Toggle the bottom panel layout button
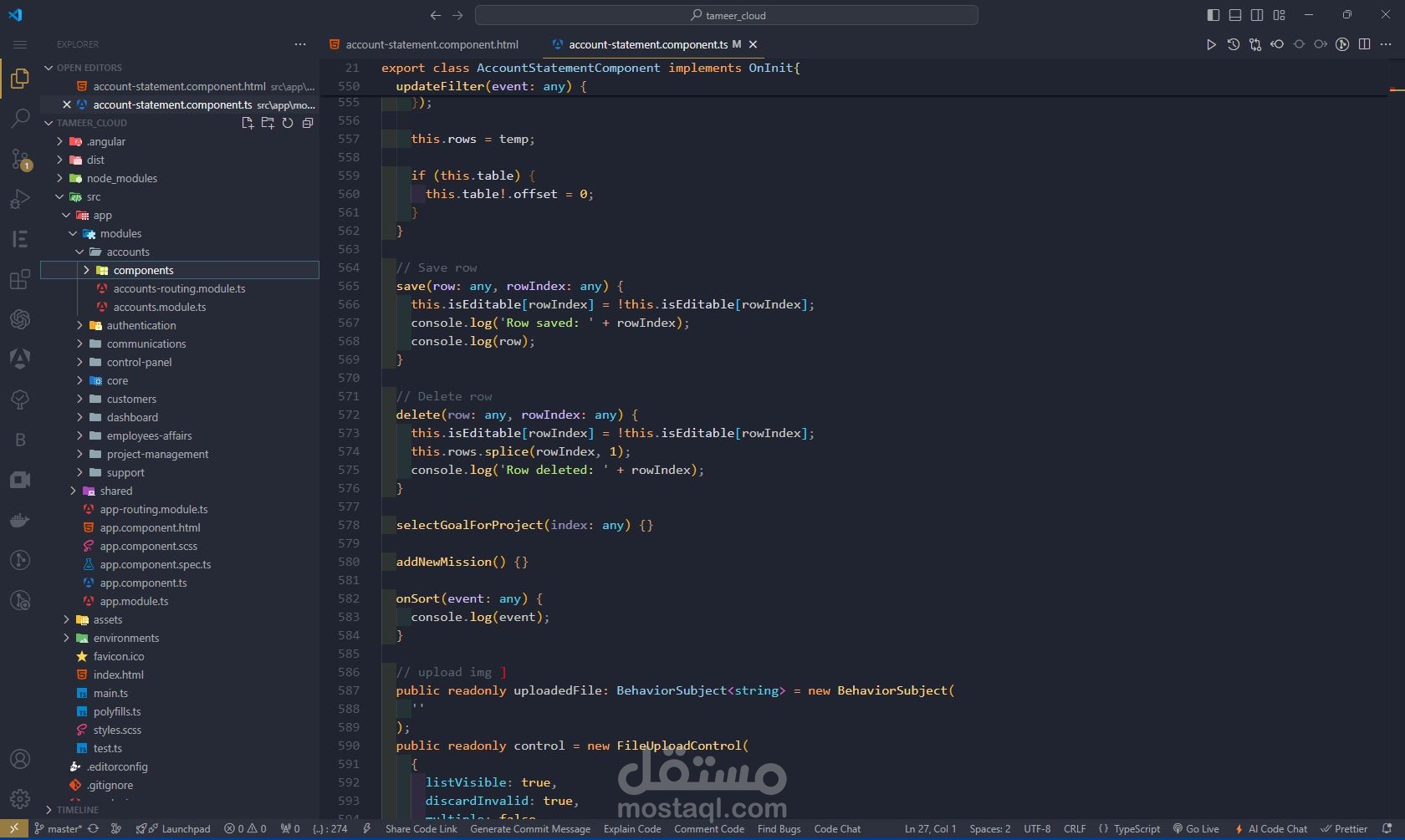The height and width of the screenshot is (840, 1405). (1235, 15)
